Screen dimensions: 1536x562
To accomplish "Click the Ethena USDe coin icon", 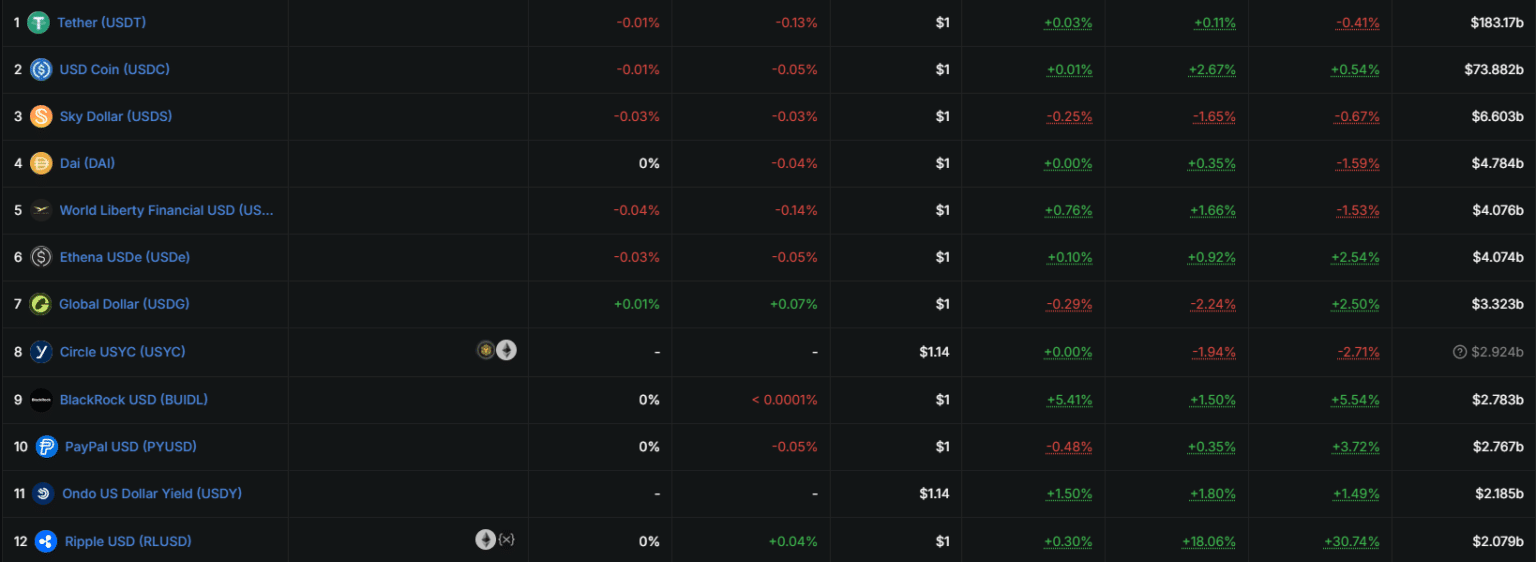I will (41, 257).
